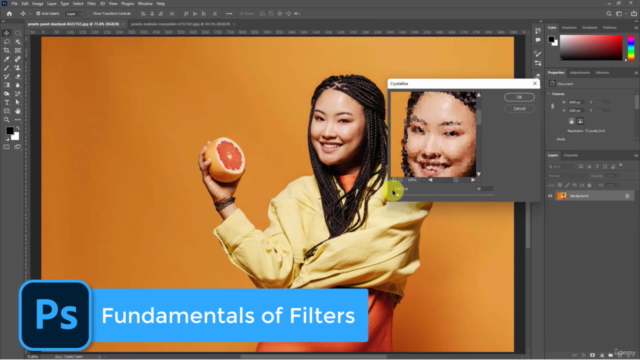Screen dimensions: 640x360
Task: Select the Dodge tool
Action: (x=7, y=94)
